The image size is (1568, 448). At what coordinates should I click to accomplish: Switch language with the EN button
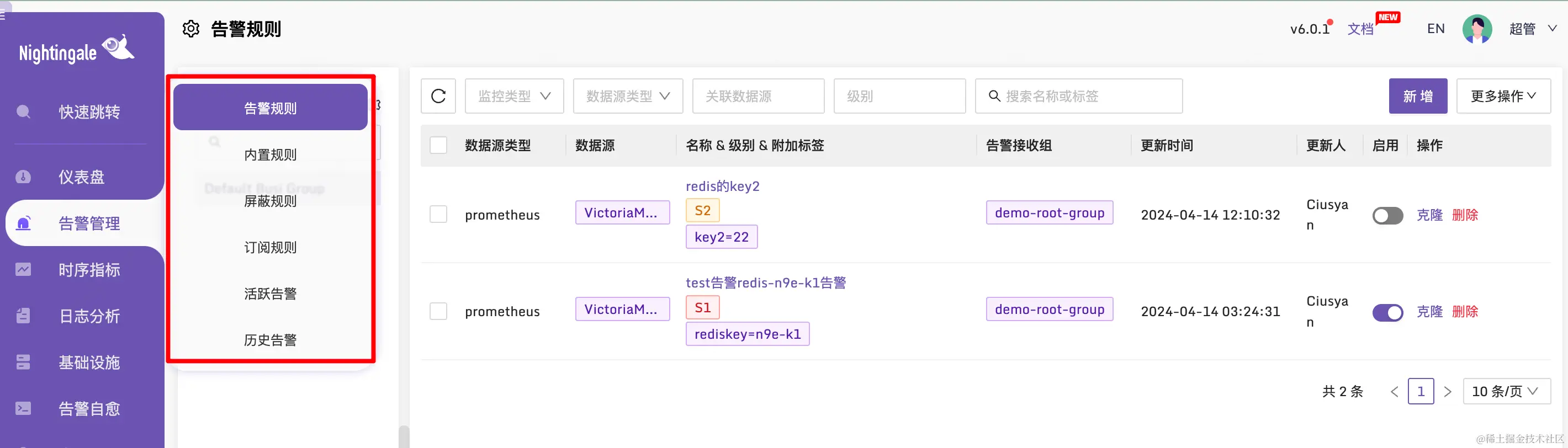pyautogui.click(x=1436, y=29)
